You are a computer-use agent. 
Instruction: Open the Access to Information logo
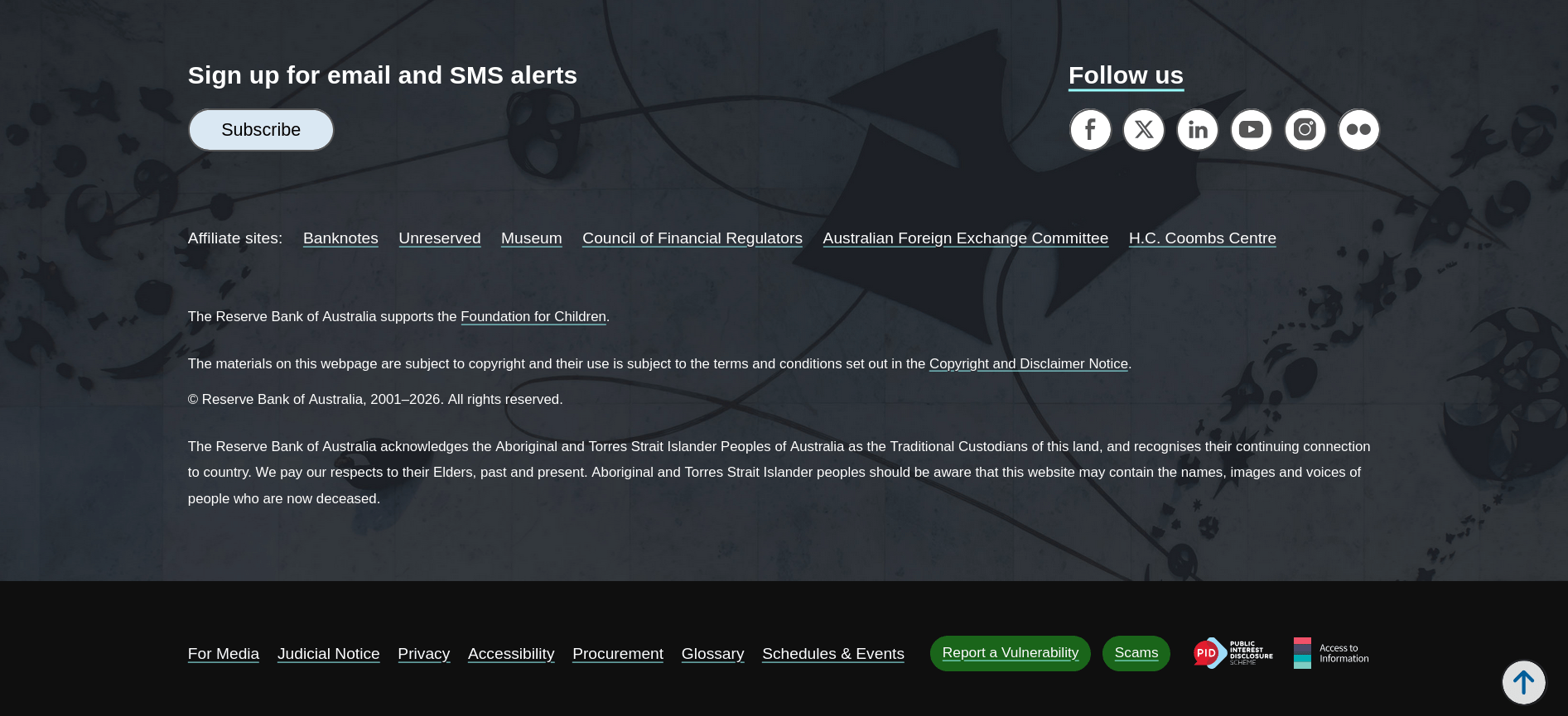click(x=1331, y=653)
